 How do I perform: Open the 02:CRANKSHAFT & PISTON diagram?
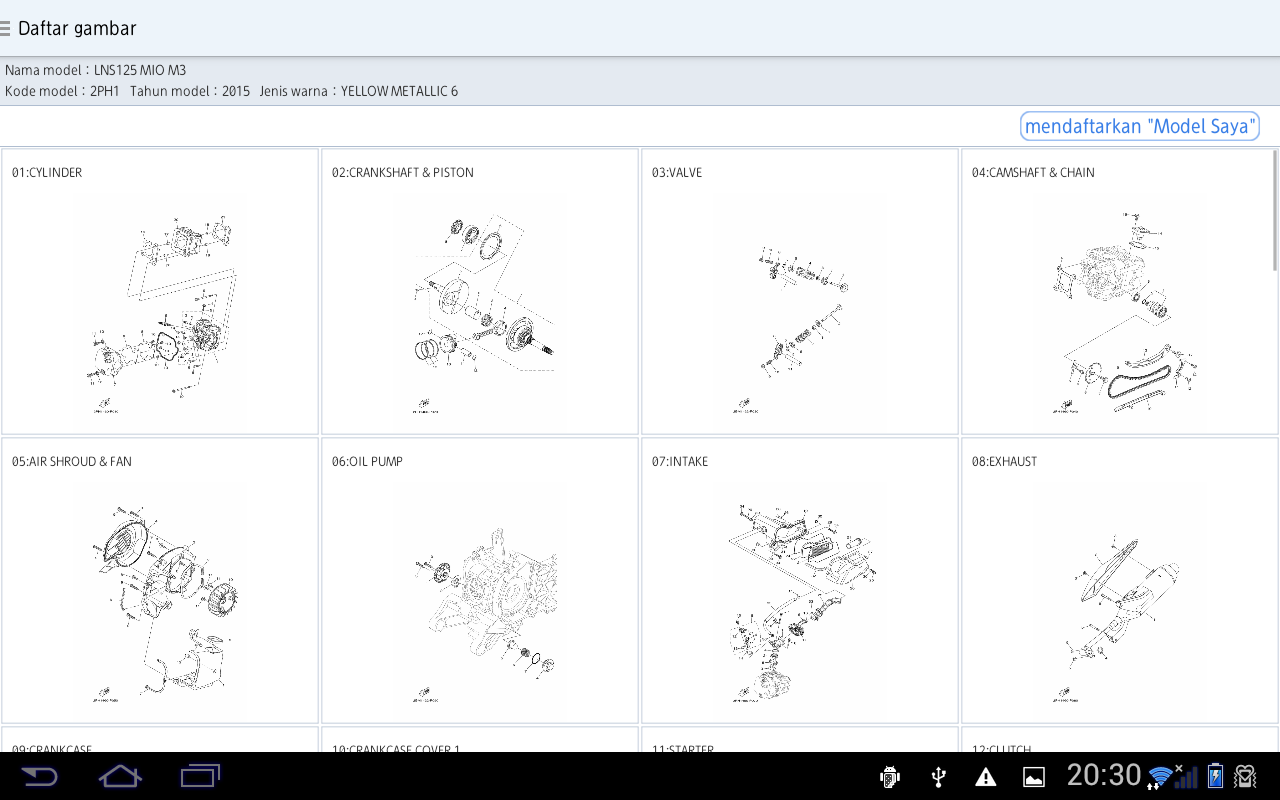[480, 291]
